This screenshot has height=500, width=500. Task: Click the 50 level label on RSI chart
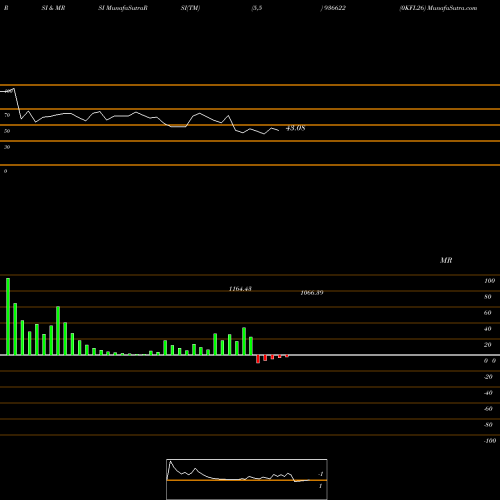[7, 131]
